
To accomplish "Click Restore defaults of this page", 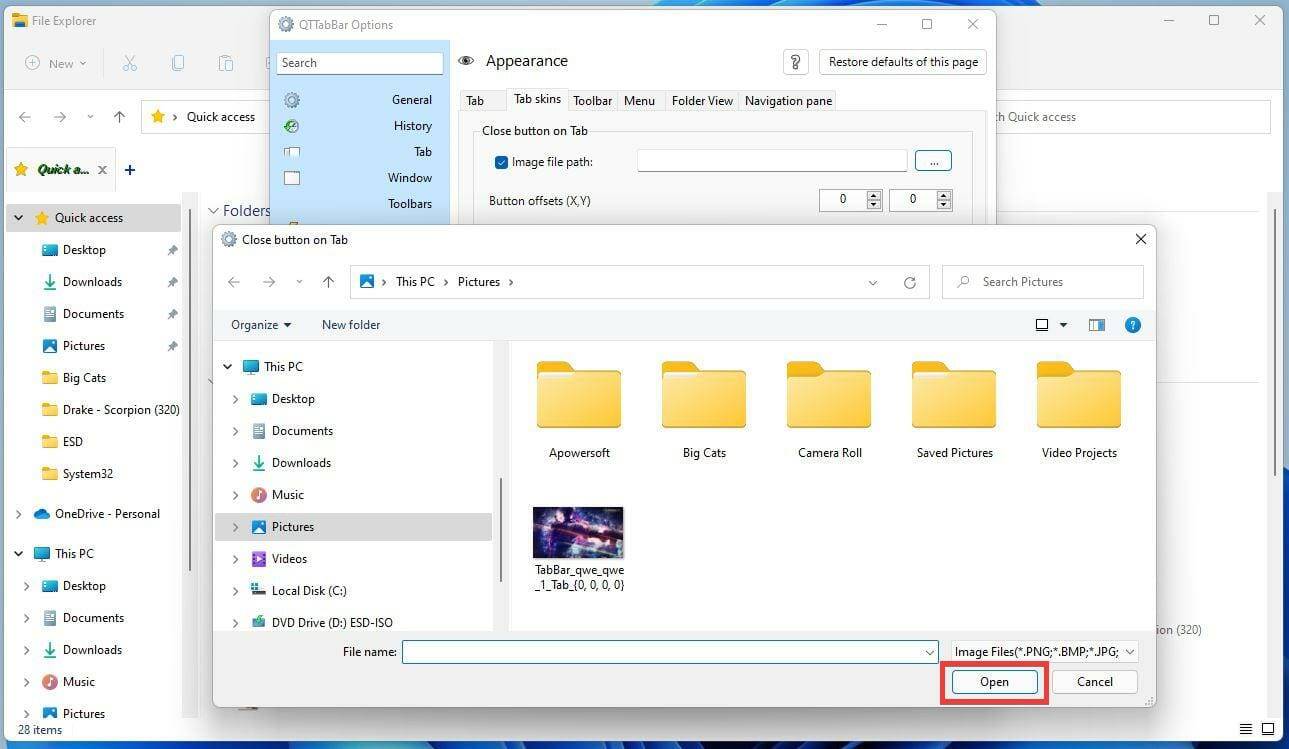I will (x=902, y=61).
